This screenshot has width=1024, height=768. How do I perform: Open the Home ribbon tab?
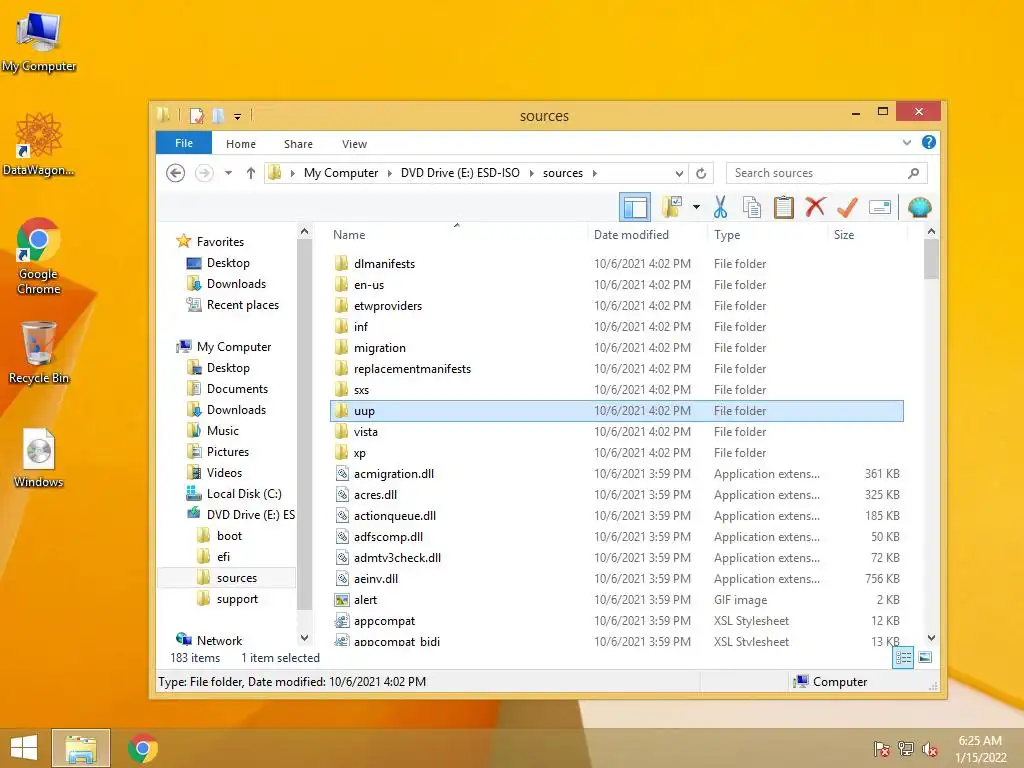click(x=241, y=144)
